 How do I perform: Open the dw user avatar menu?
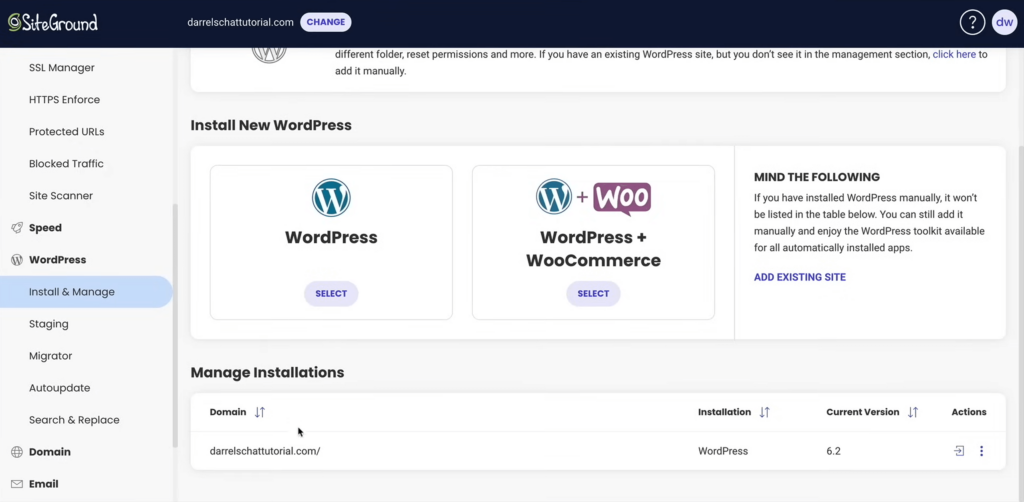(x=1004, y=22)
